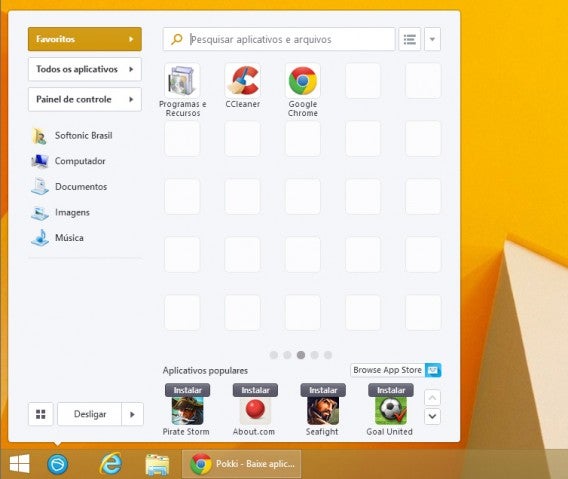The width and height of the screenshot is (568, 479).
Task: Open Música folder shortcut
Action: pos(58,238)
